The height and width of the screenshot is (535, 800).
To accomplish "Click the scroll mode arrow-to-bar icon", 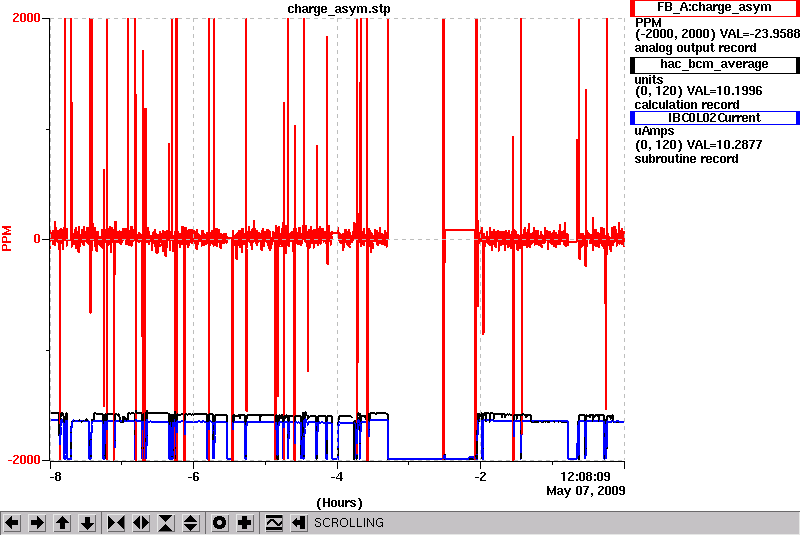I will coord(299,523).
